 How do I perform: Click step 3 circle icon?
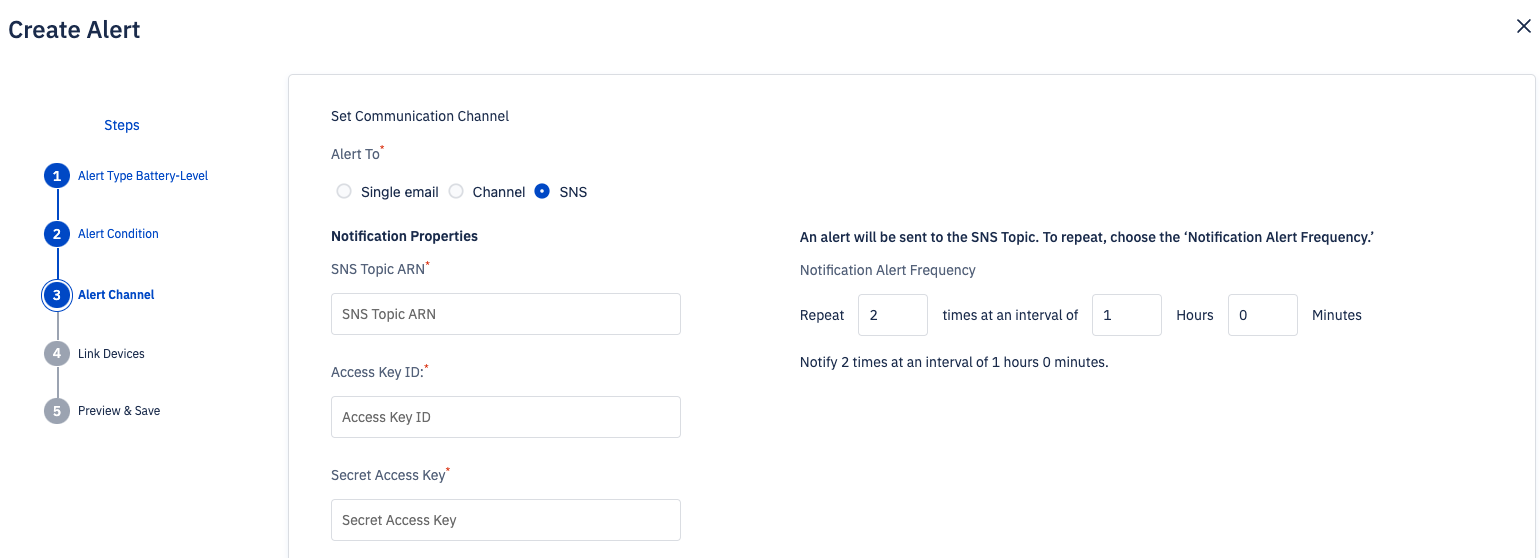(57, 295)
